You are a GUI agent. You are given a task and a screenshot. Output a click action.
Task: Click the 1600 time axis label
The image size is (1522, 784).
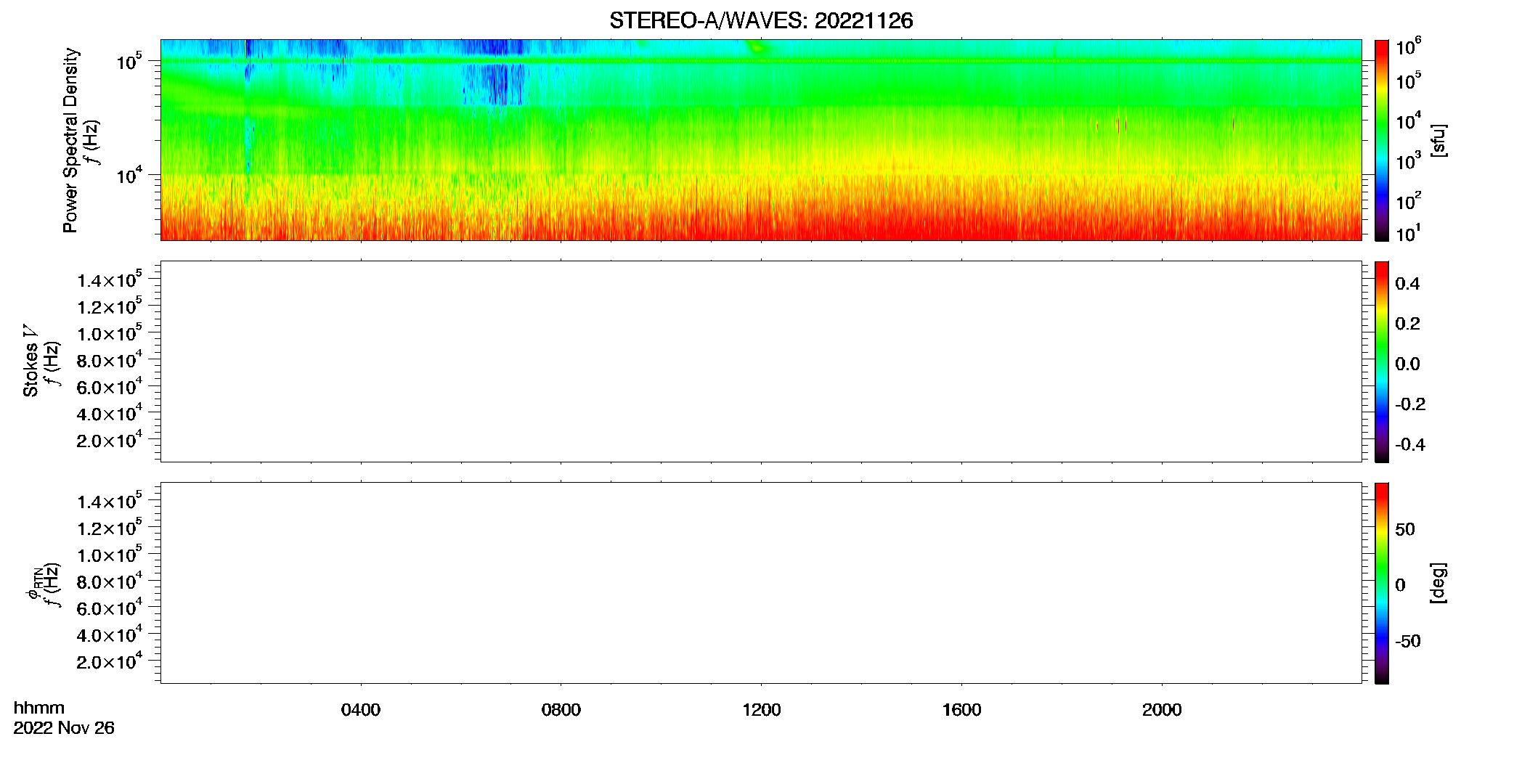point(961,710)
